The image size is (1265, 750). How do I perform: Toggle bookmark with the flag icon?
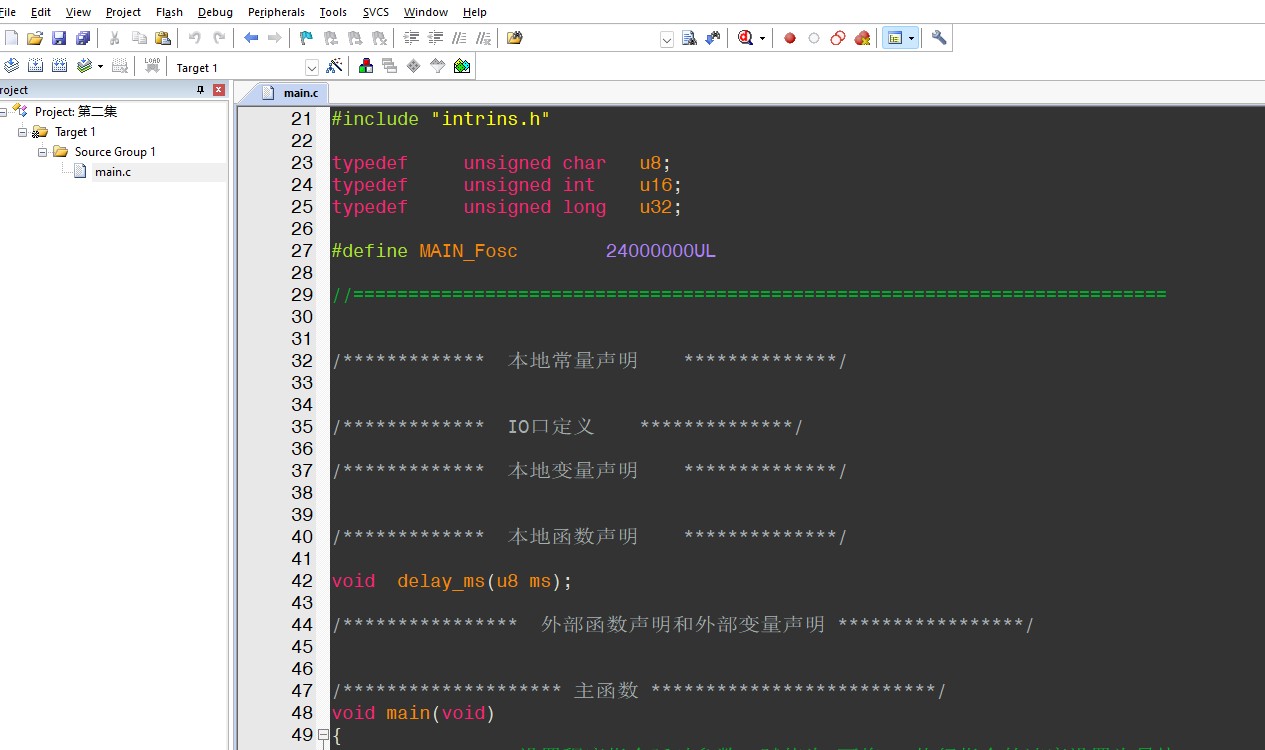(306, 38)
